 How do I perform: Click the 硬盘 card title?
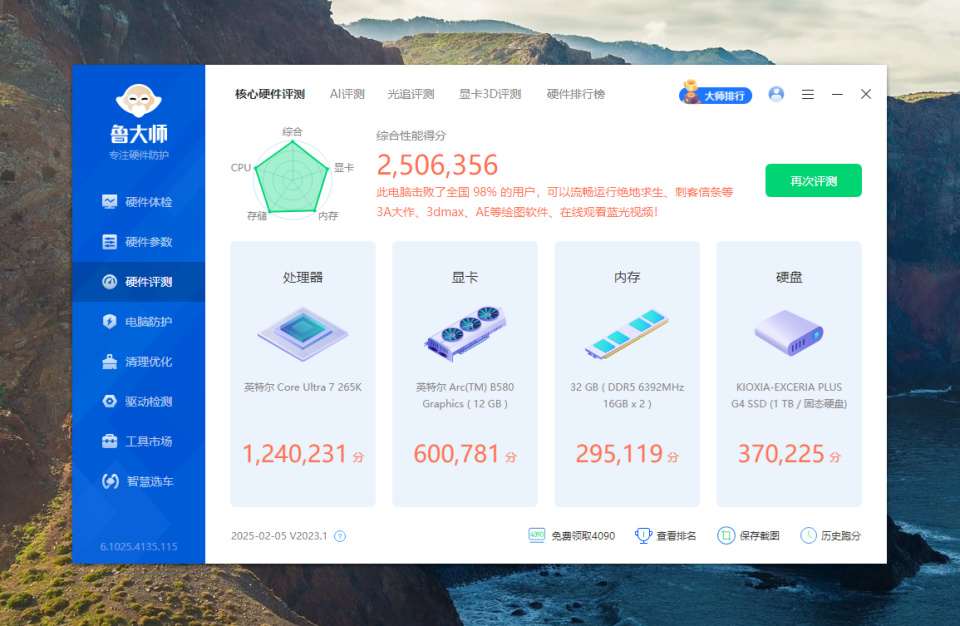pyautogui.click(x=789, y=277)
